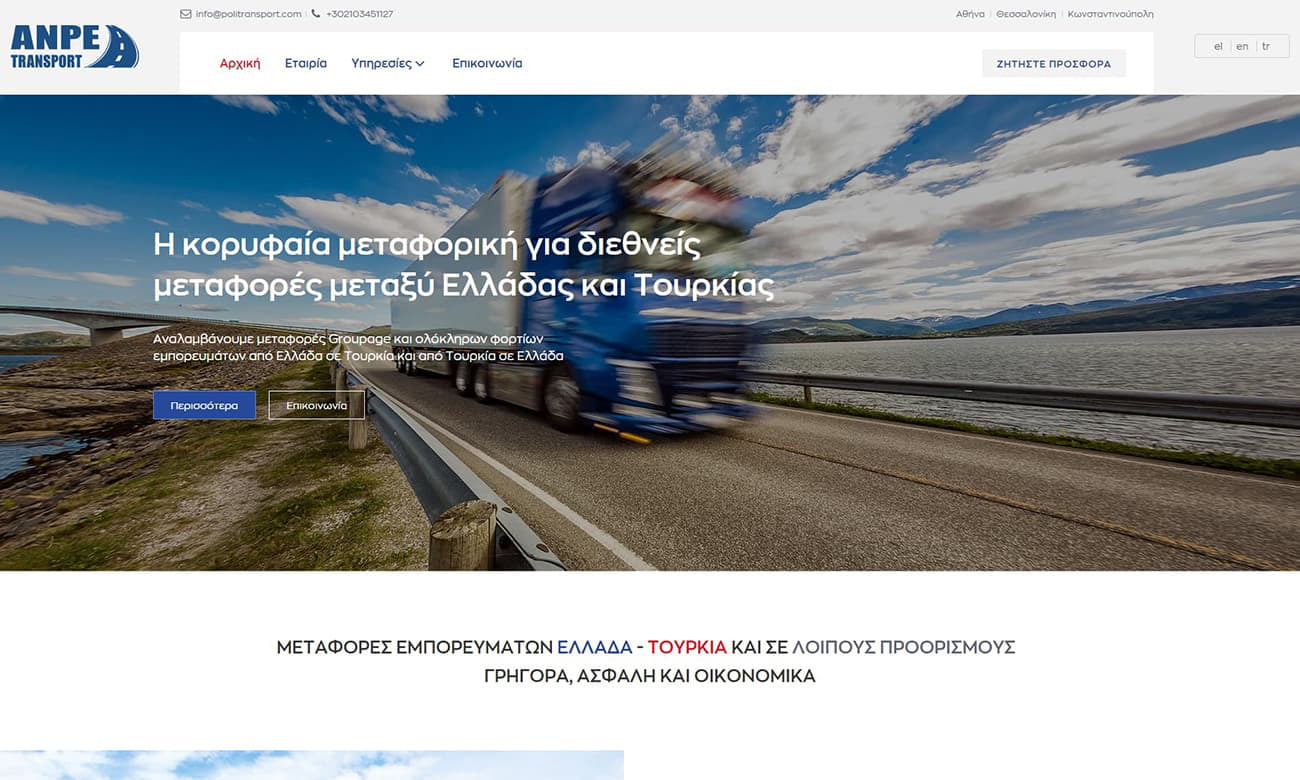Screen dimensions: 1300x780
Task: Click the ANPE Transport logo
Action: coord(74,47)
